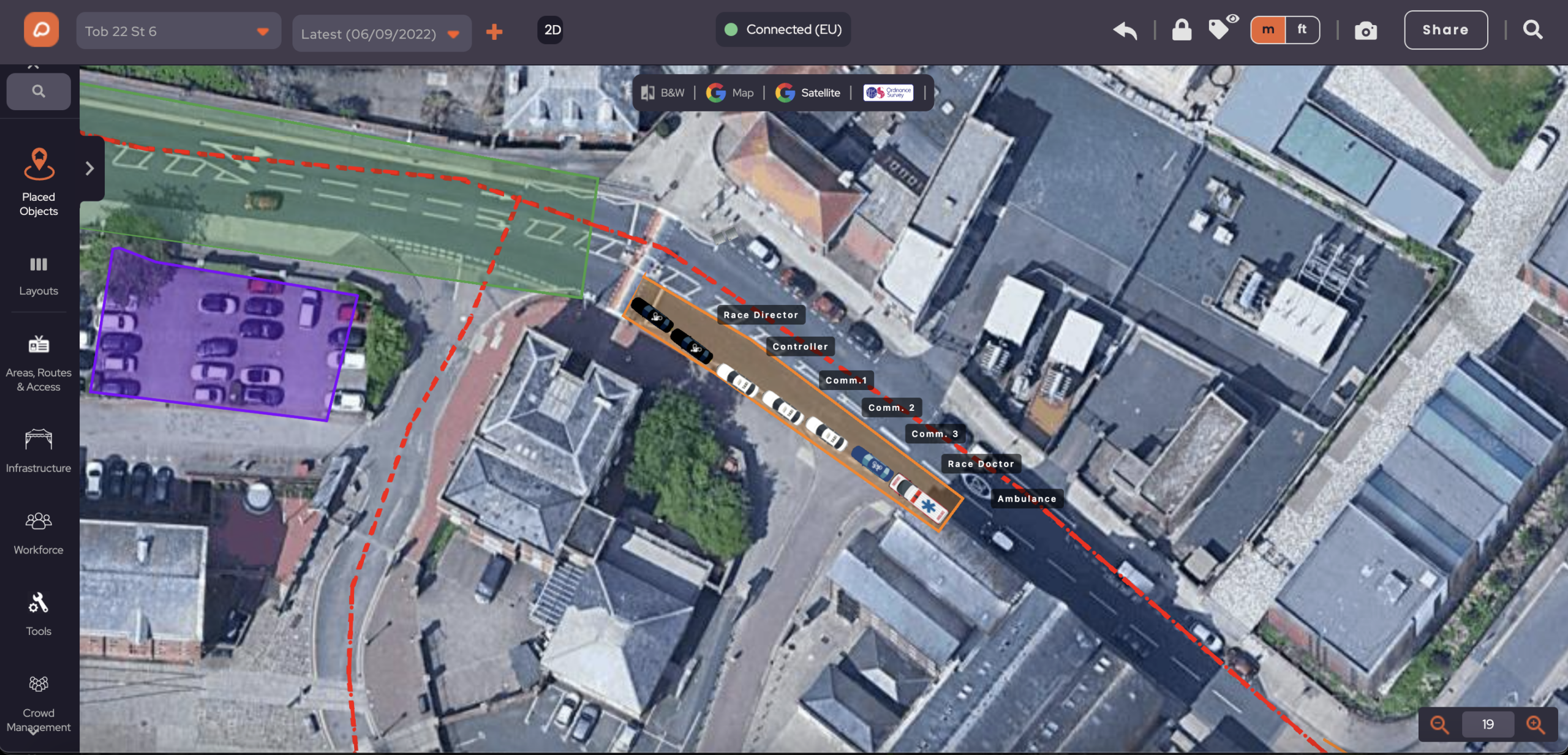Toggle the padlock lock icon
The height and width of the screenshot is (755, 1568).
coord(1182,30)
